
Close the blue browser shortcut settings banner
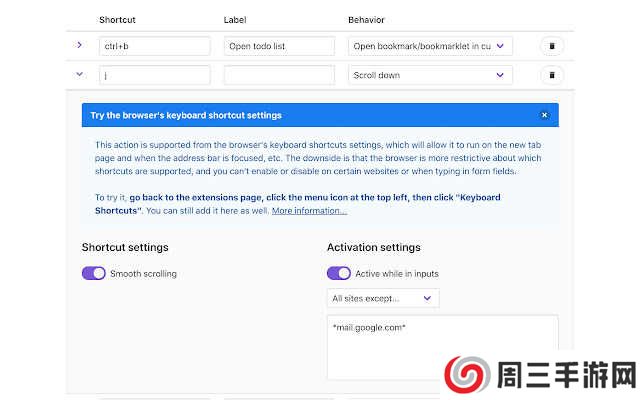coord(544,115)
